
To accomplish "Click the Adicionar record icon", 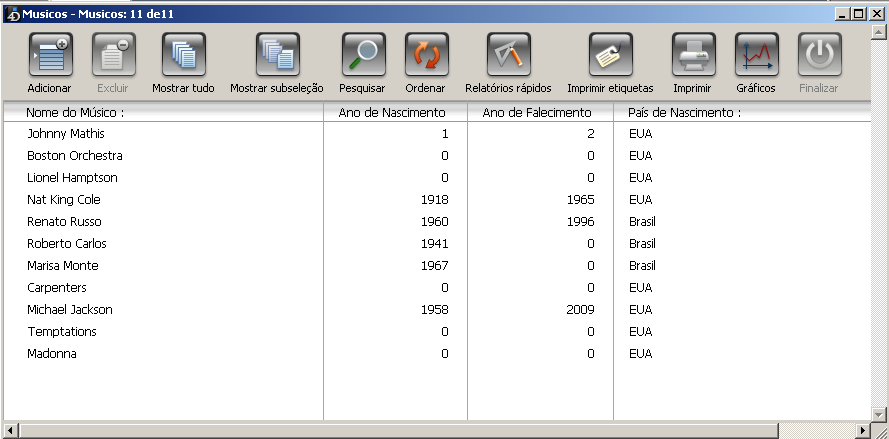I will (49, 55).
